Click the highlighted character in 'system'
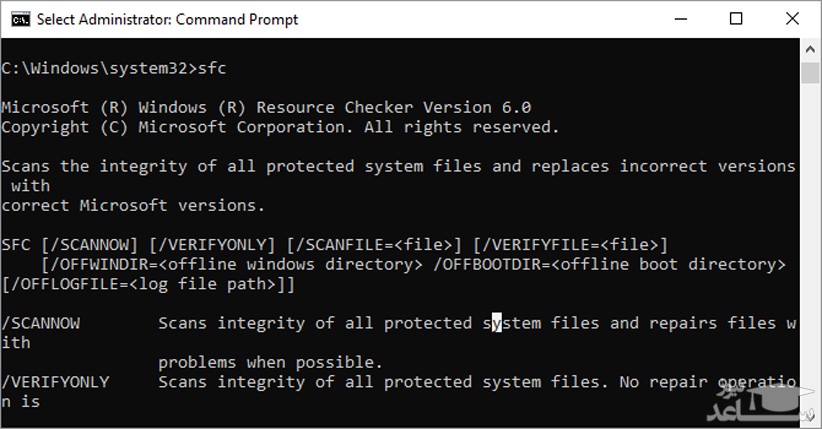Viewport: 822px width, 429px height. pos(497,323)
